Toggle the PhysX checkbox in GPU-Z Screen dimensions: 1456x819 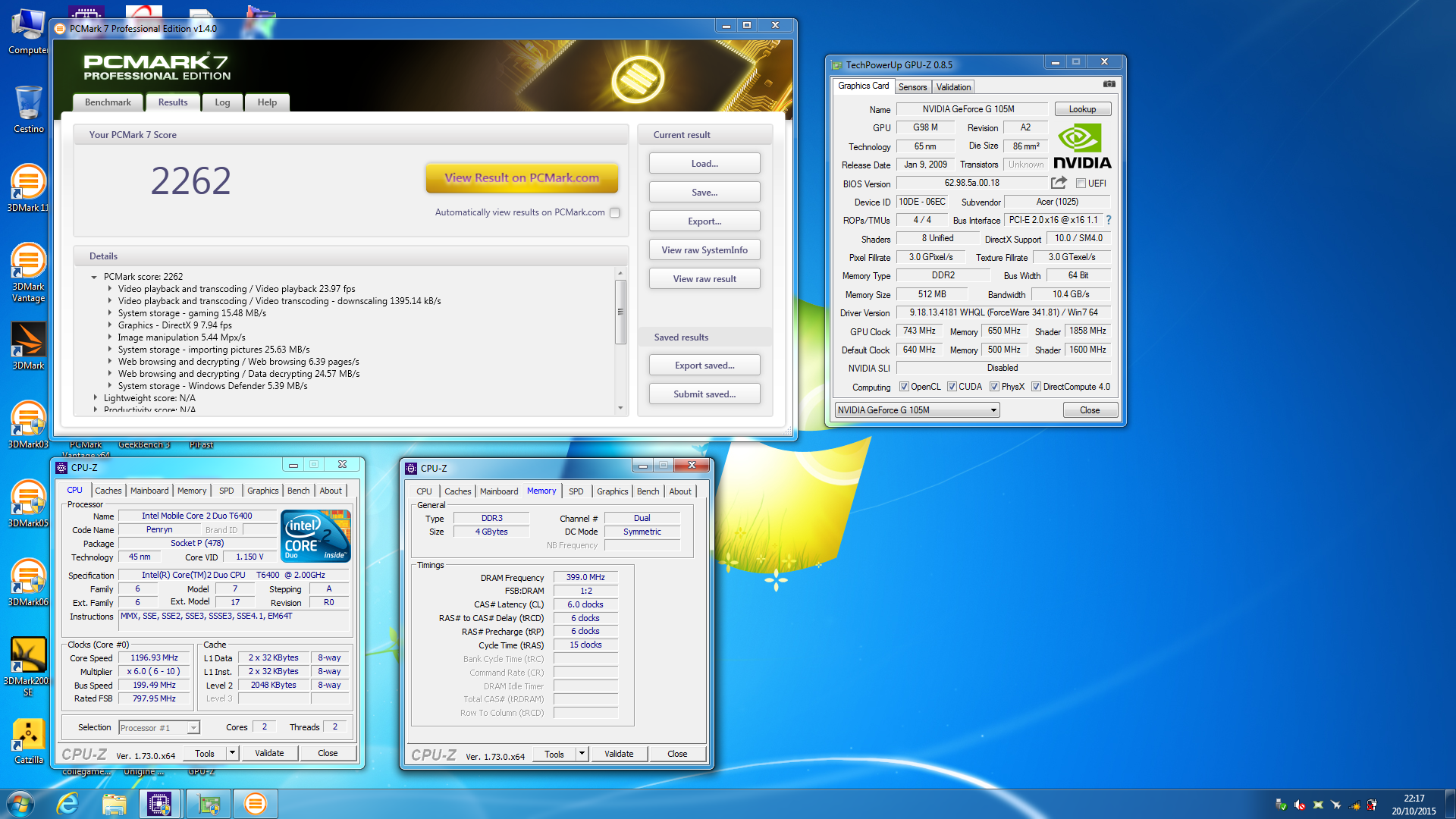pyautogui.click(x=994, y=387)
